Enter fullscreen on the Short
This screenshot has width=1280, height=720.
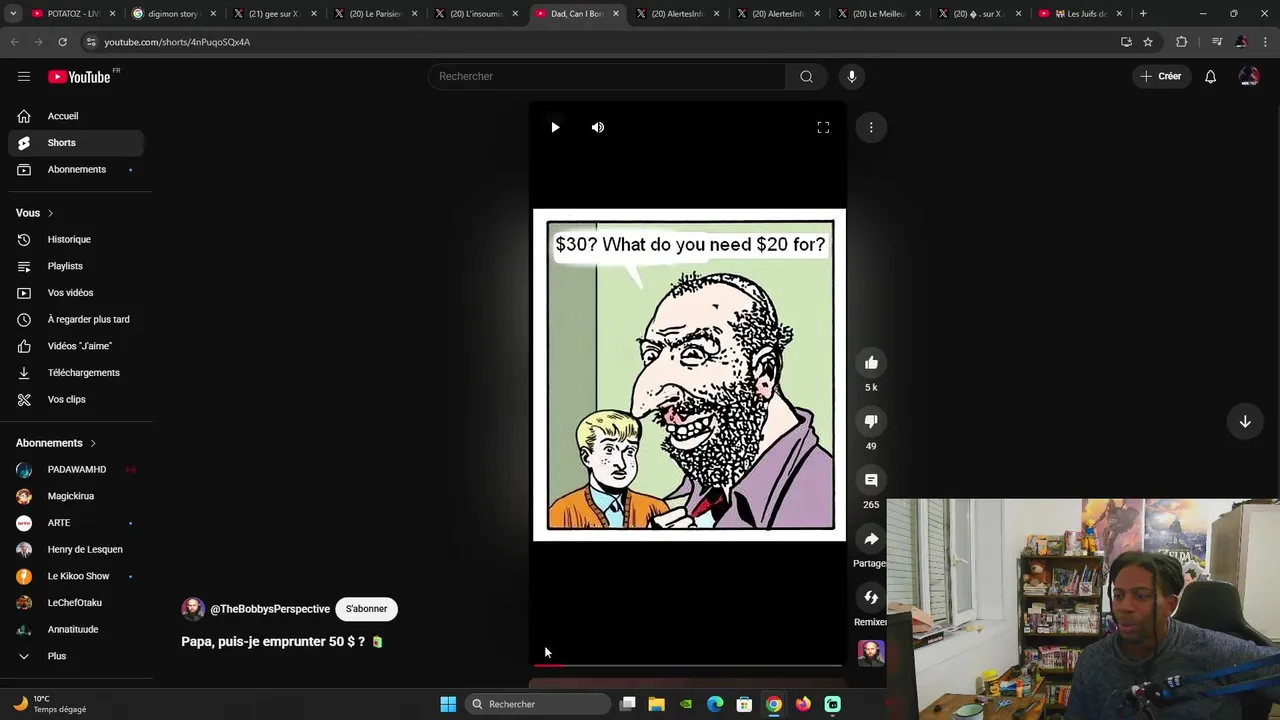coord(823,127)
